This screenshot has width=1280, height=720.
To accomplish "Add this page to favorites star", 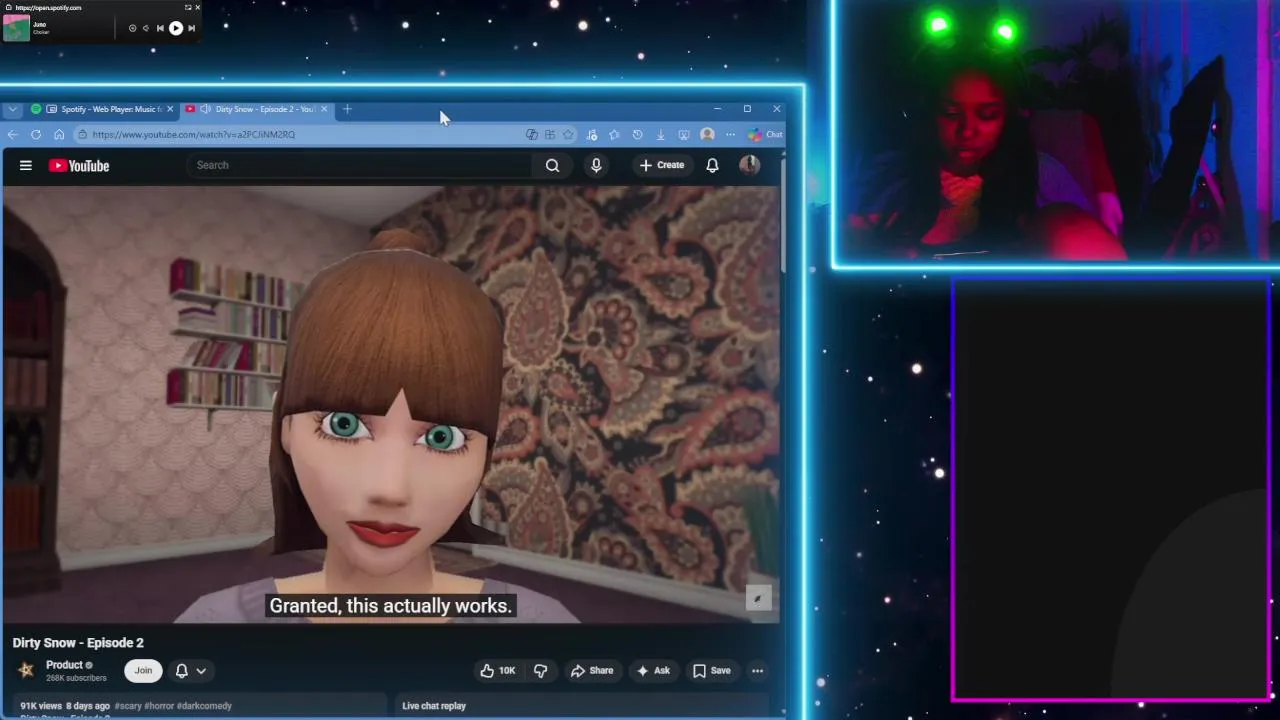I will tap(568, 134).
